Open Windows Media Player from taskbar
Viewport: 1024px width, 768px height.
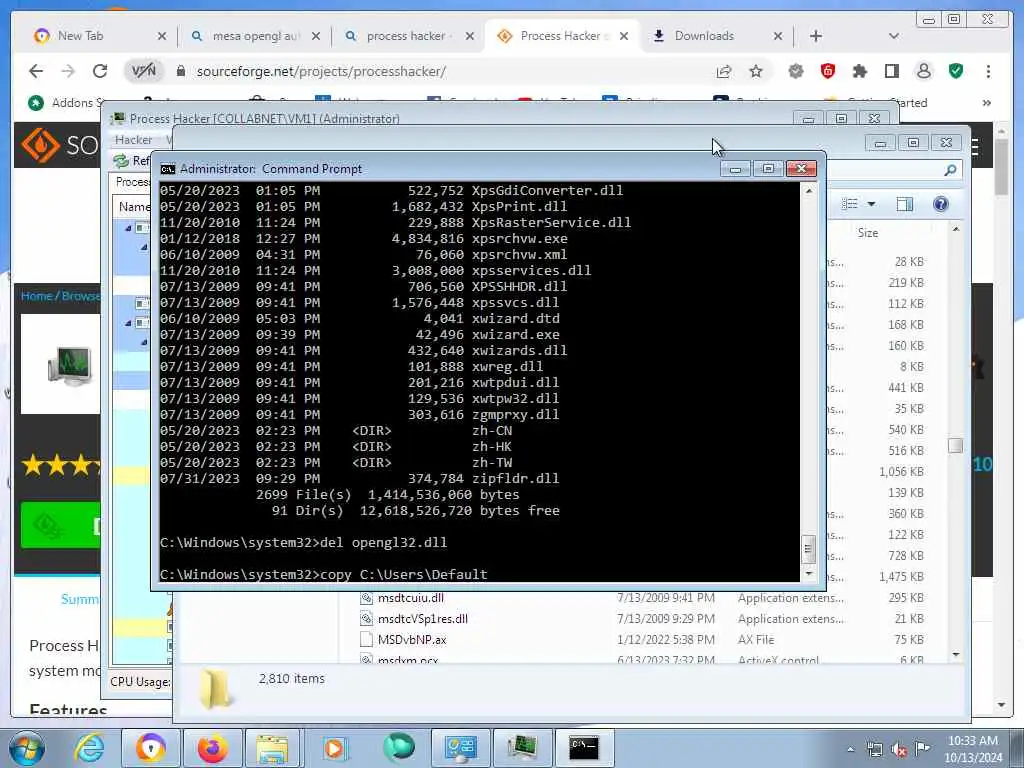click(x=335, y=748)
